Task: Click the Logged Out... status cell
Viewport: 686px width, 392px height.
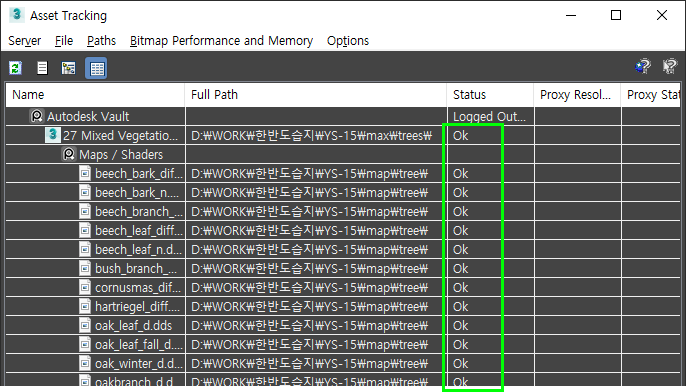Action: pos(490,116)
